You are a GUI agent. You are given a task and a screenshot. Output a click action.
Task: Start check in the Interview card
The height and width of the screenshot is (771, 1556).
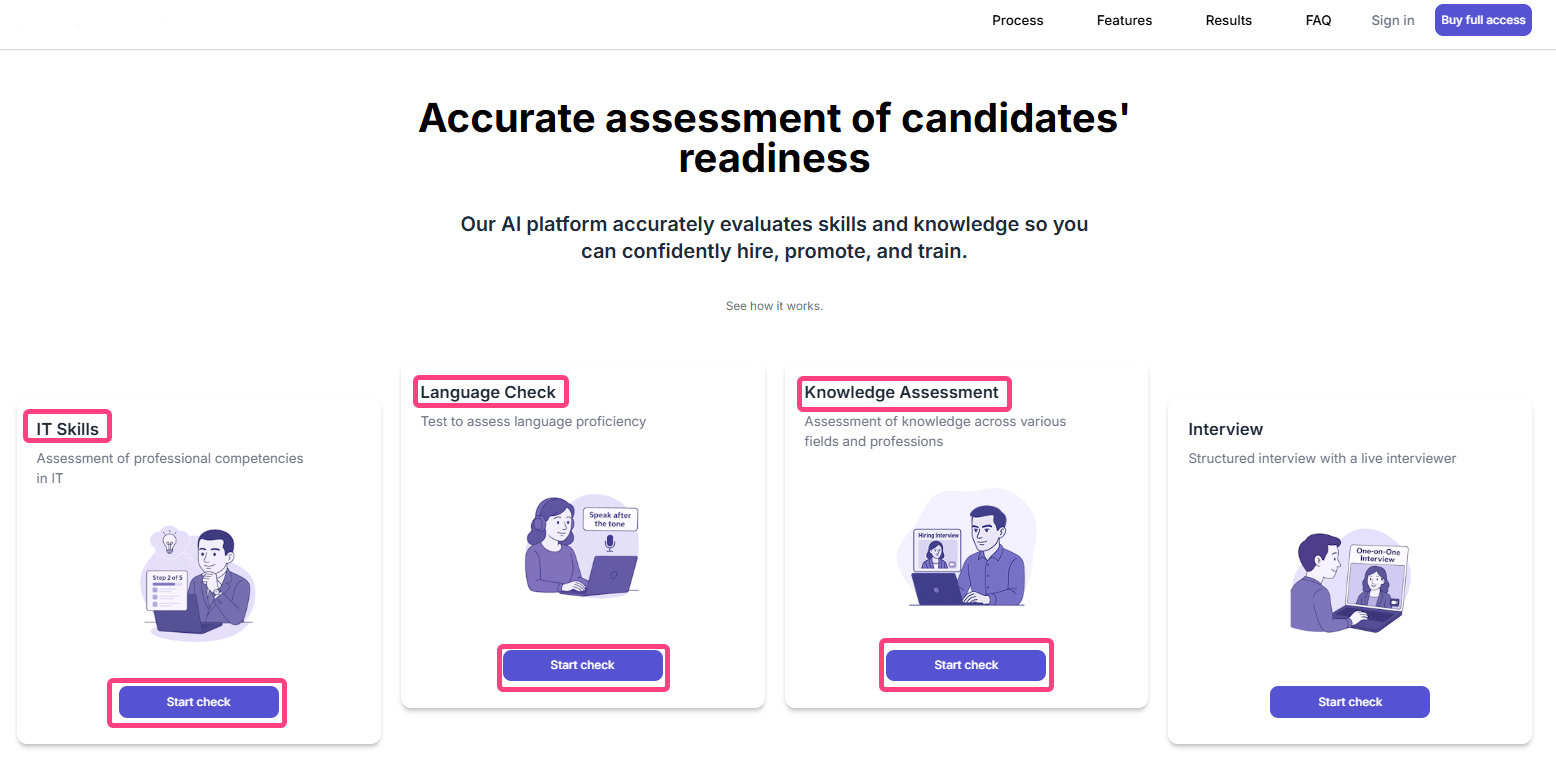(x=1349, y=702)
